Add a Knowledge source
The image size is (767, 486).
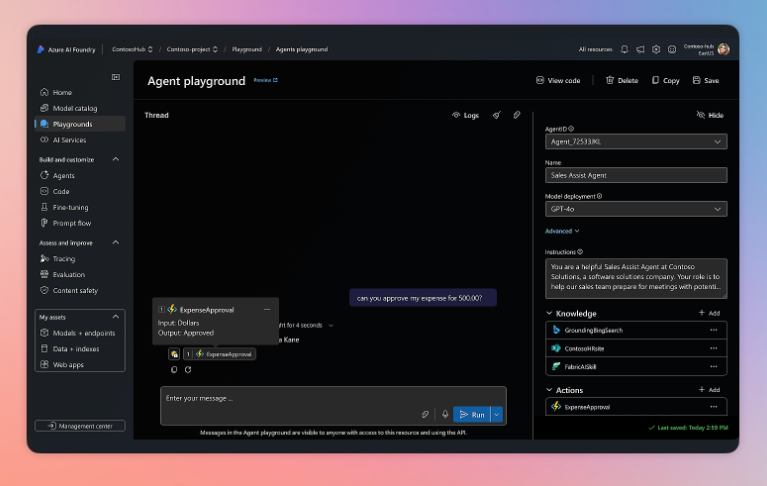(x=709, y=313)
